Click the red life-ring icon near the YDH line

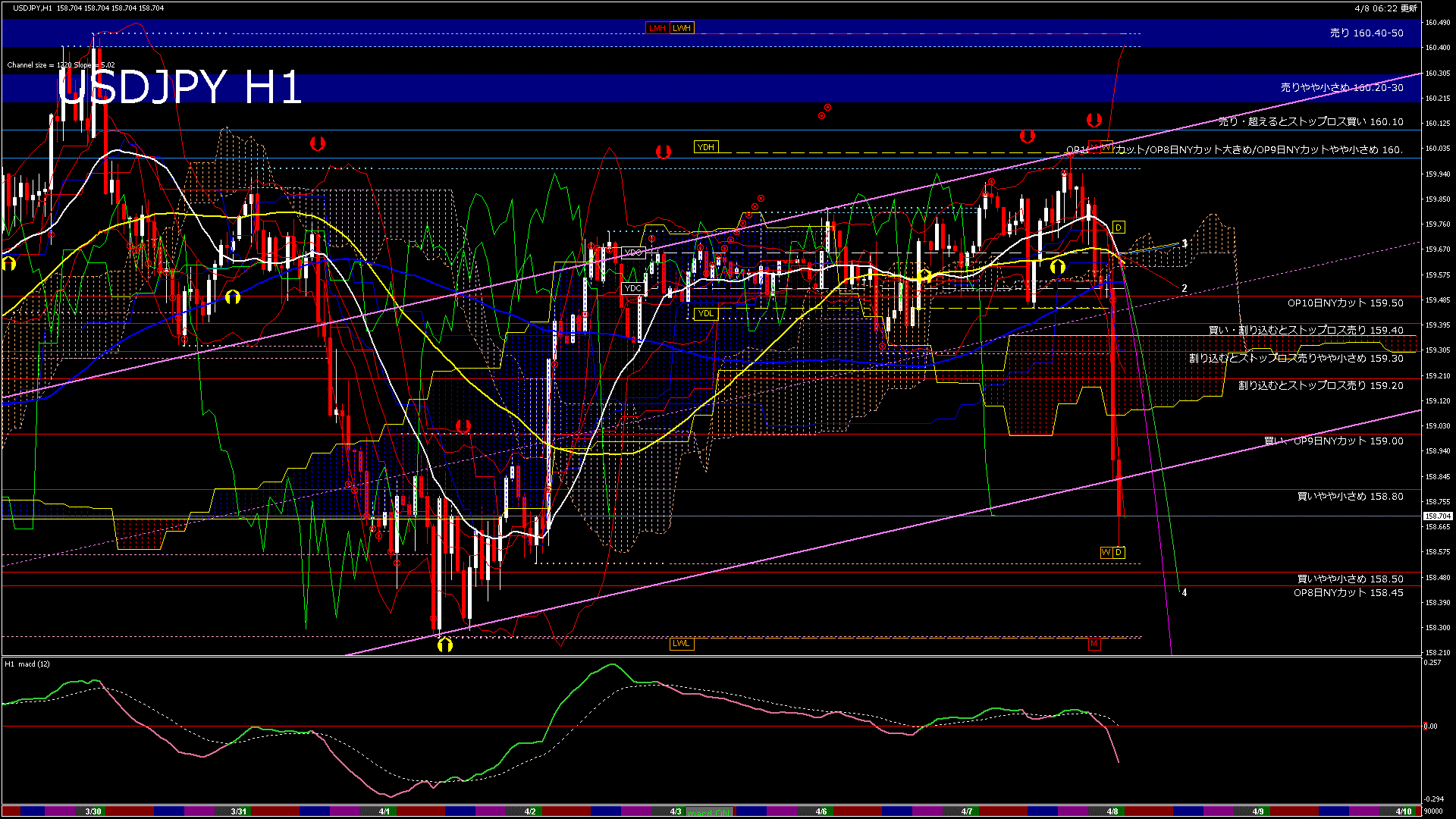click(664, 152)
